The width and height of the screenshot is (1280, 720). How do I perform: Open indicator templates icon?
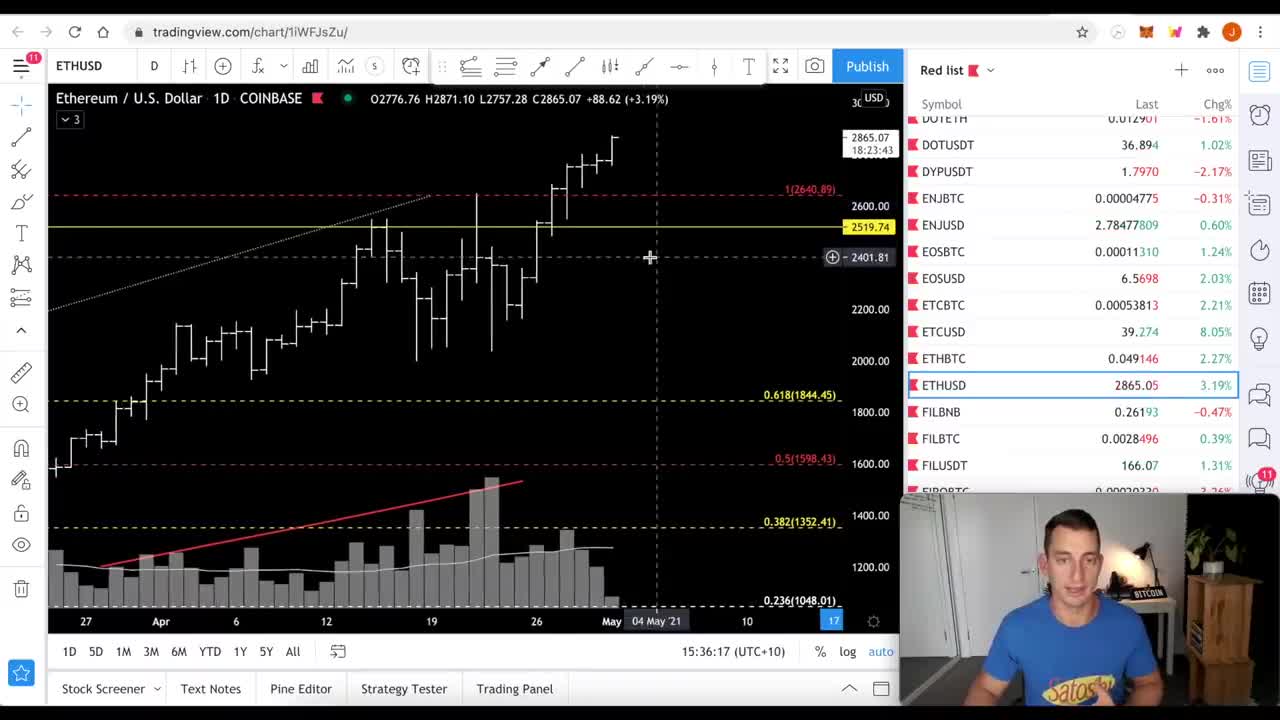click(x=345, y=66)
